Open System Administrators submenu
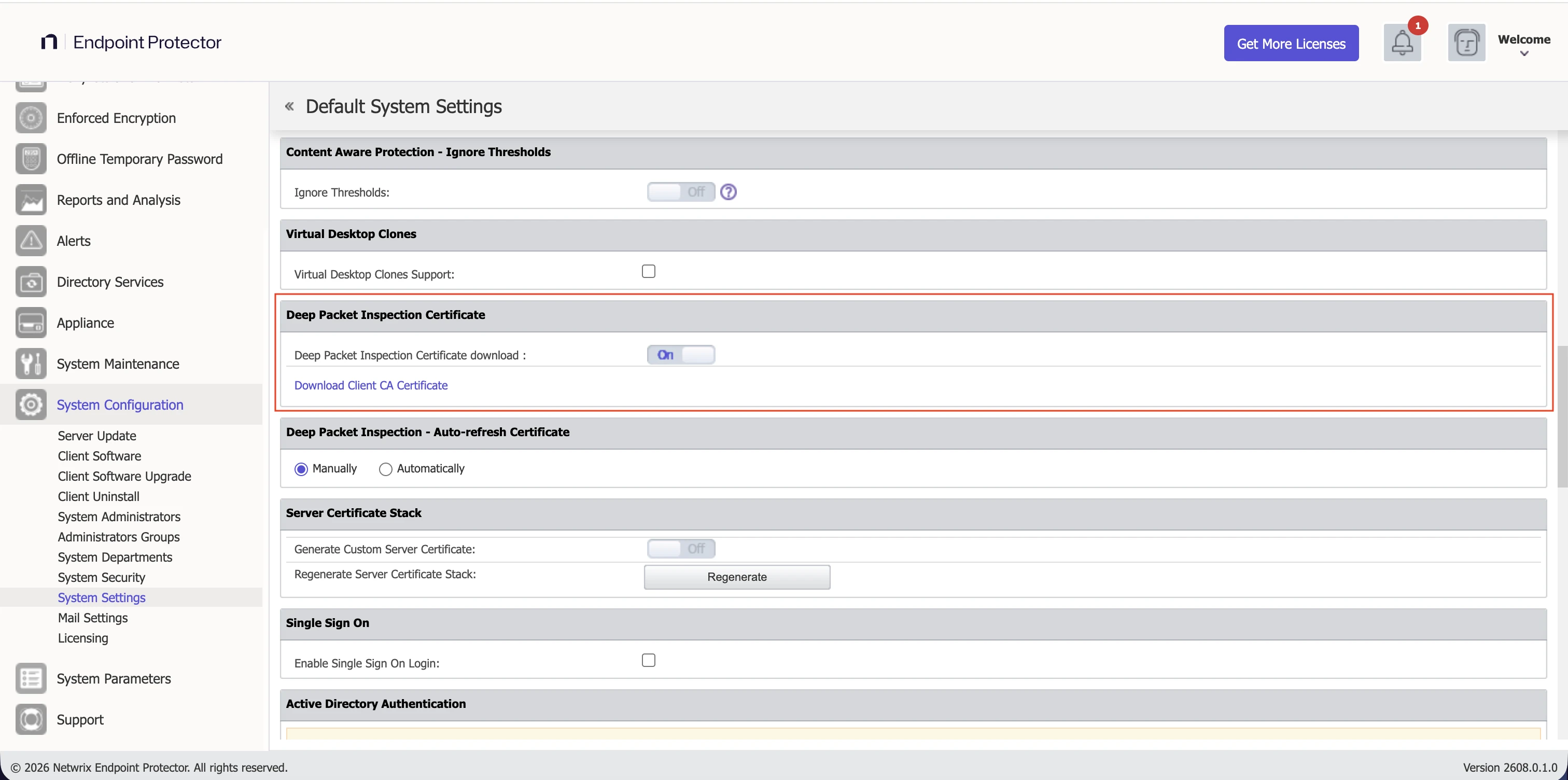 (x=119, y=517)
